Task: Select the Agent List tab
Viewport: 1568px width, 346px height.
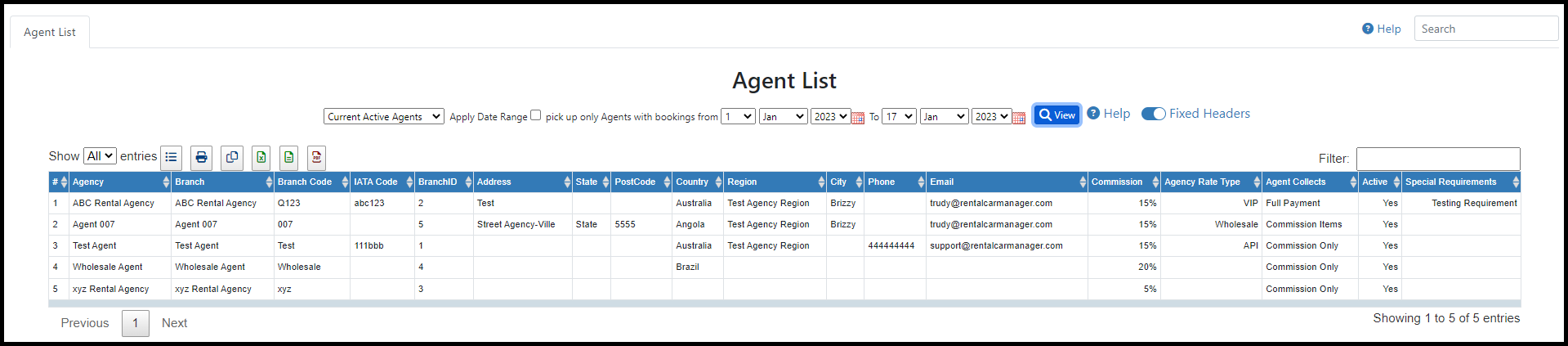Action: [50, 33]
